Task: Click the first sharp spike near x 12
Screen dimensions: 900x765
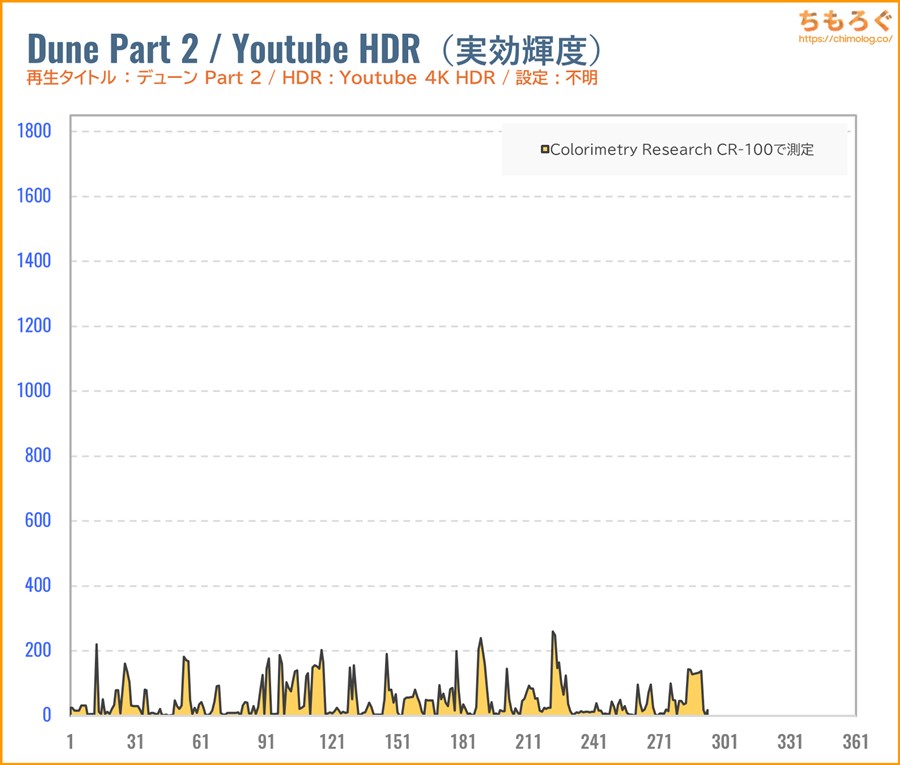Action: pos(96,645)
